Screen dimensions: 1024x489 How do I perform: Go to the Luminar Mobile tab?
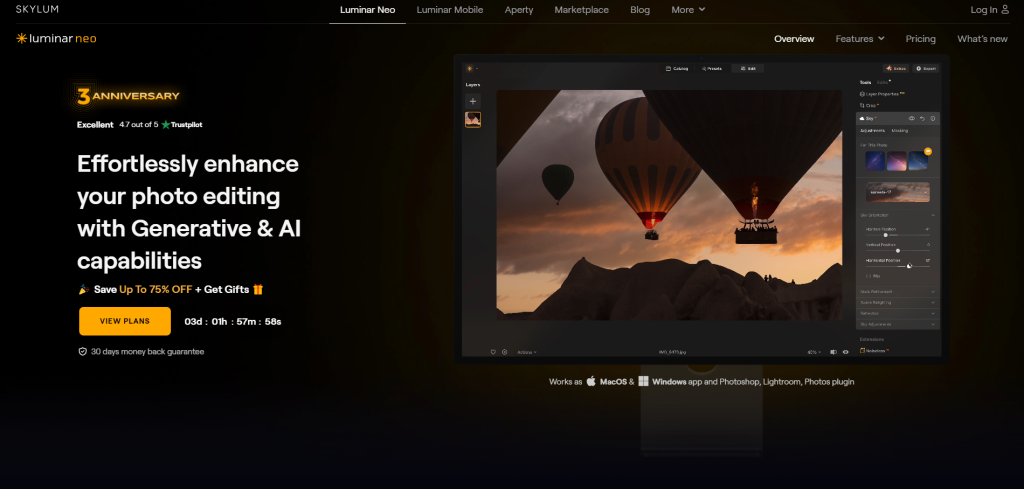click(450, 10)
